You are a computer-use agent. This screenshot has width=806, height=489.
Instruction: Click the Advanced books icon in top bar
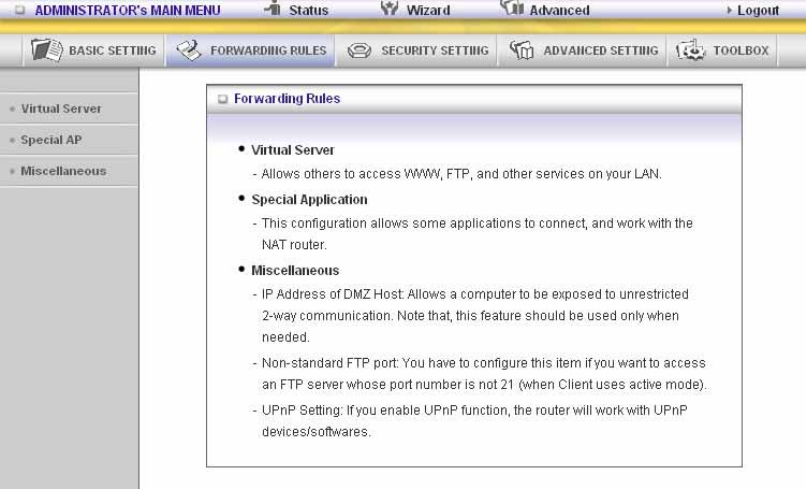[x=511, y=8]
